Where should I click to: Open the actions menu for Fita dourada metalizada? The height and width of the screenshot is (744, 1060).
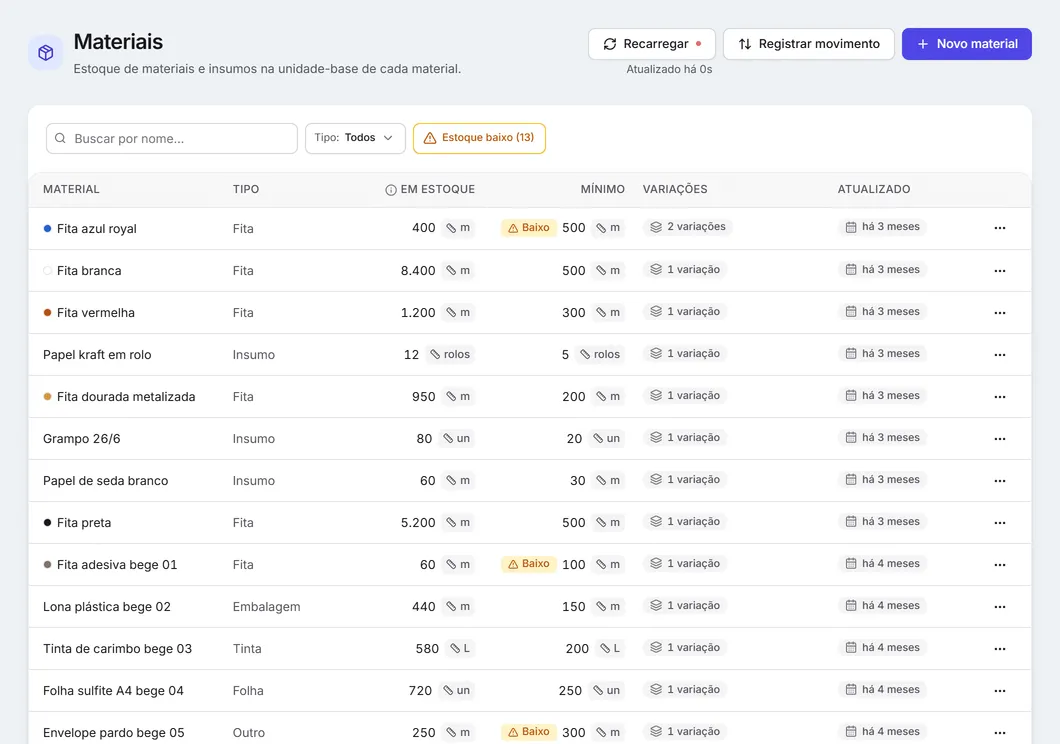point(1000,397)
